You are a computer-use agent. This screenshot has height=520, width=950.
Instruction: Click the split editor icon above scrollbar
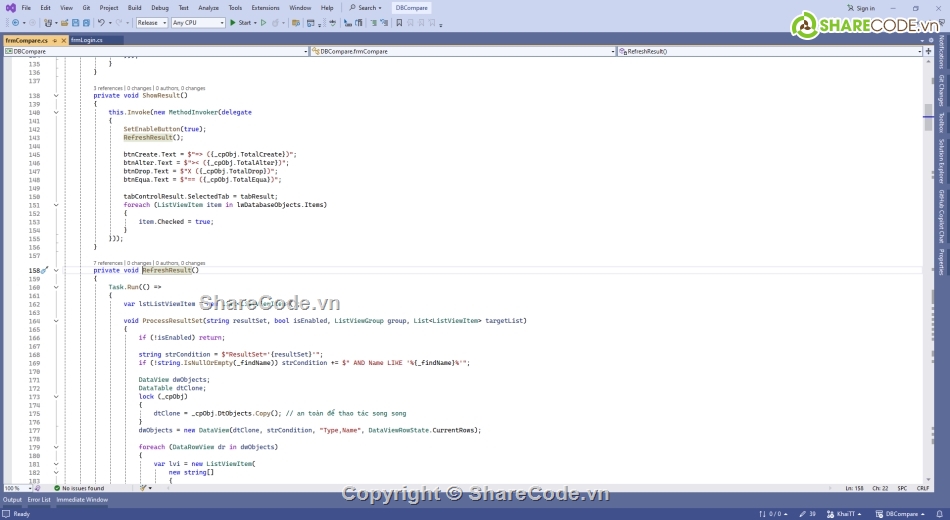tap(928, 52)
